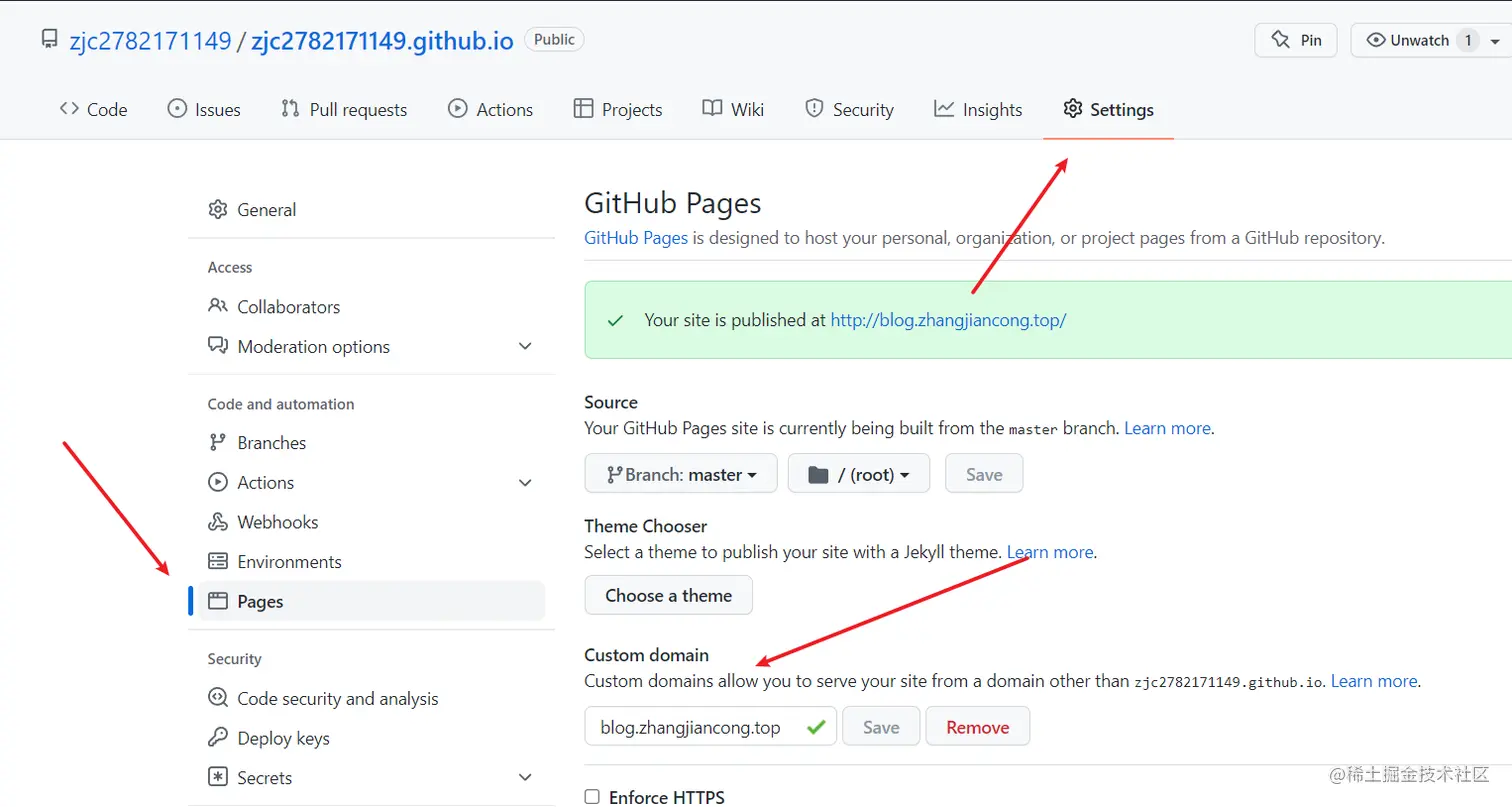Viewport: 1512px width, 807px height.
Task: Click the Webhooks icon
Action: click(217, 522)
